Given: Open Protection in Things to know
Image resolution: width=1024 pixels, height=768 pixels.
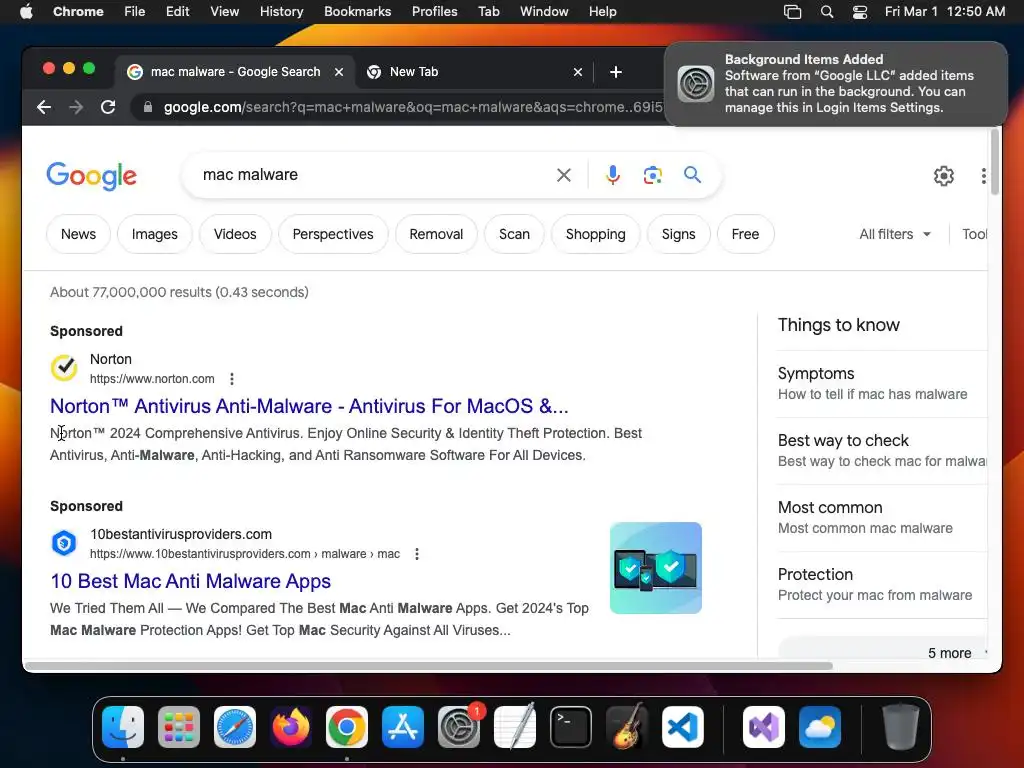Looking at the screenshot, I should [881, 584].
